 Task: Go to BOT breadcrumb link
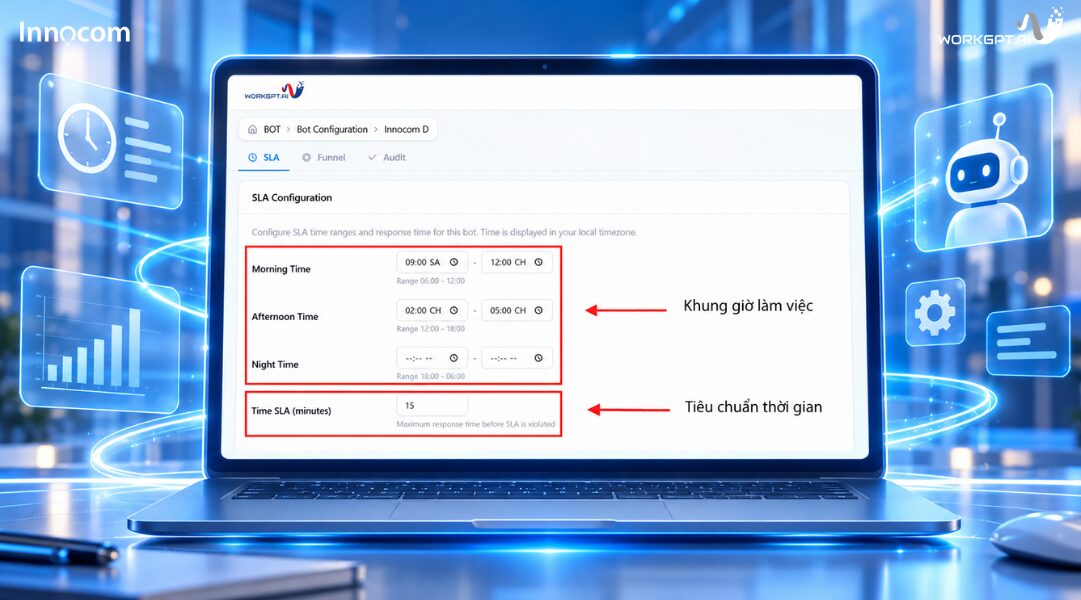(x=272, y=130)
